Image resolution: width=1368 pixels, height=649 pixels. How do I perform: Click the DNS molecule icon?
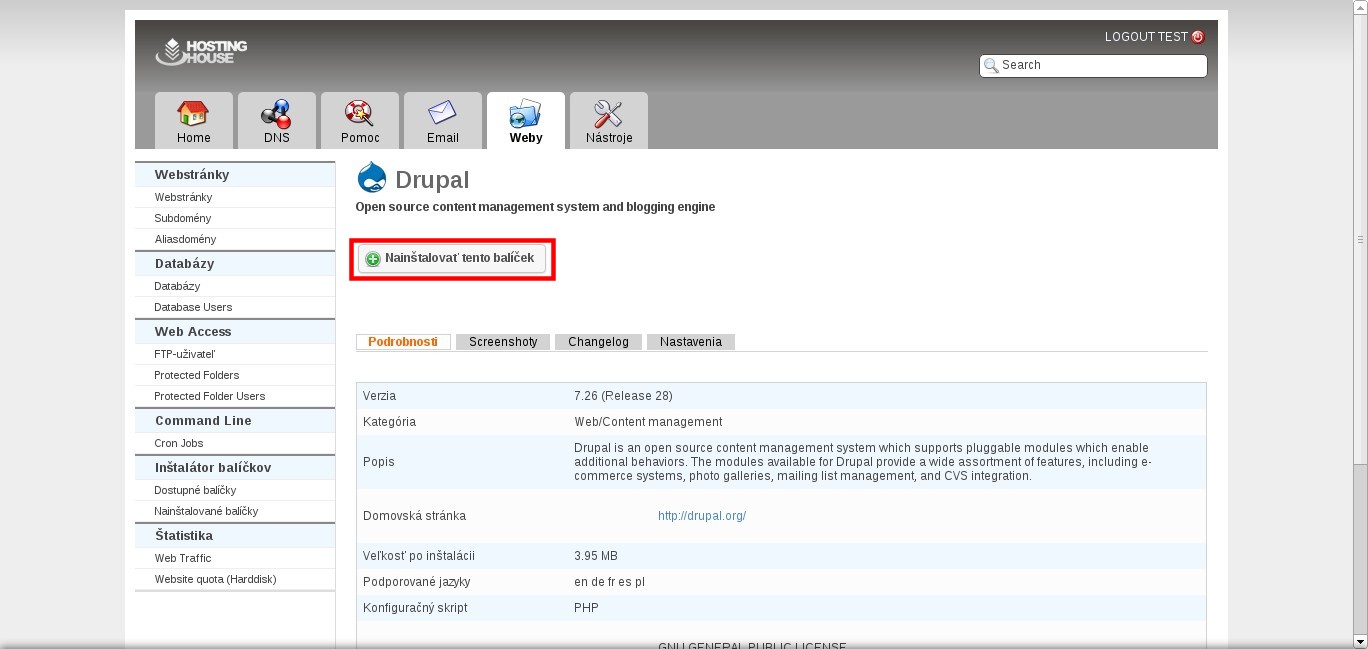tap(276, 113)
